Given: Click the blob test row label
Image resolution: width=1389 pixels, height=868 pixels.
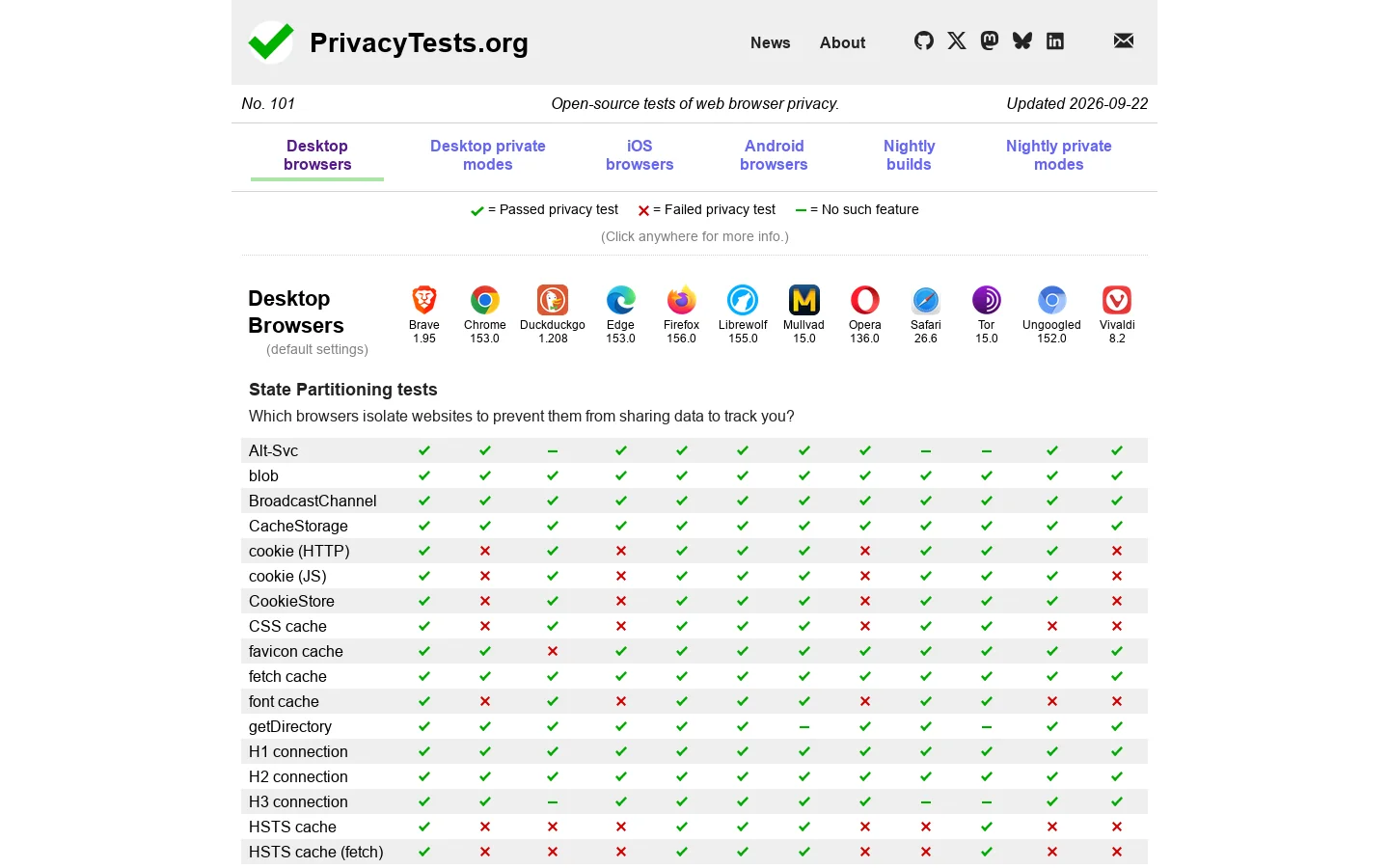Looking at the screenshot, I should pyautogui.click(x=263, y=475).
